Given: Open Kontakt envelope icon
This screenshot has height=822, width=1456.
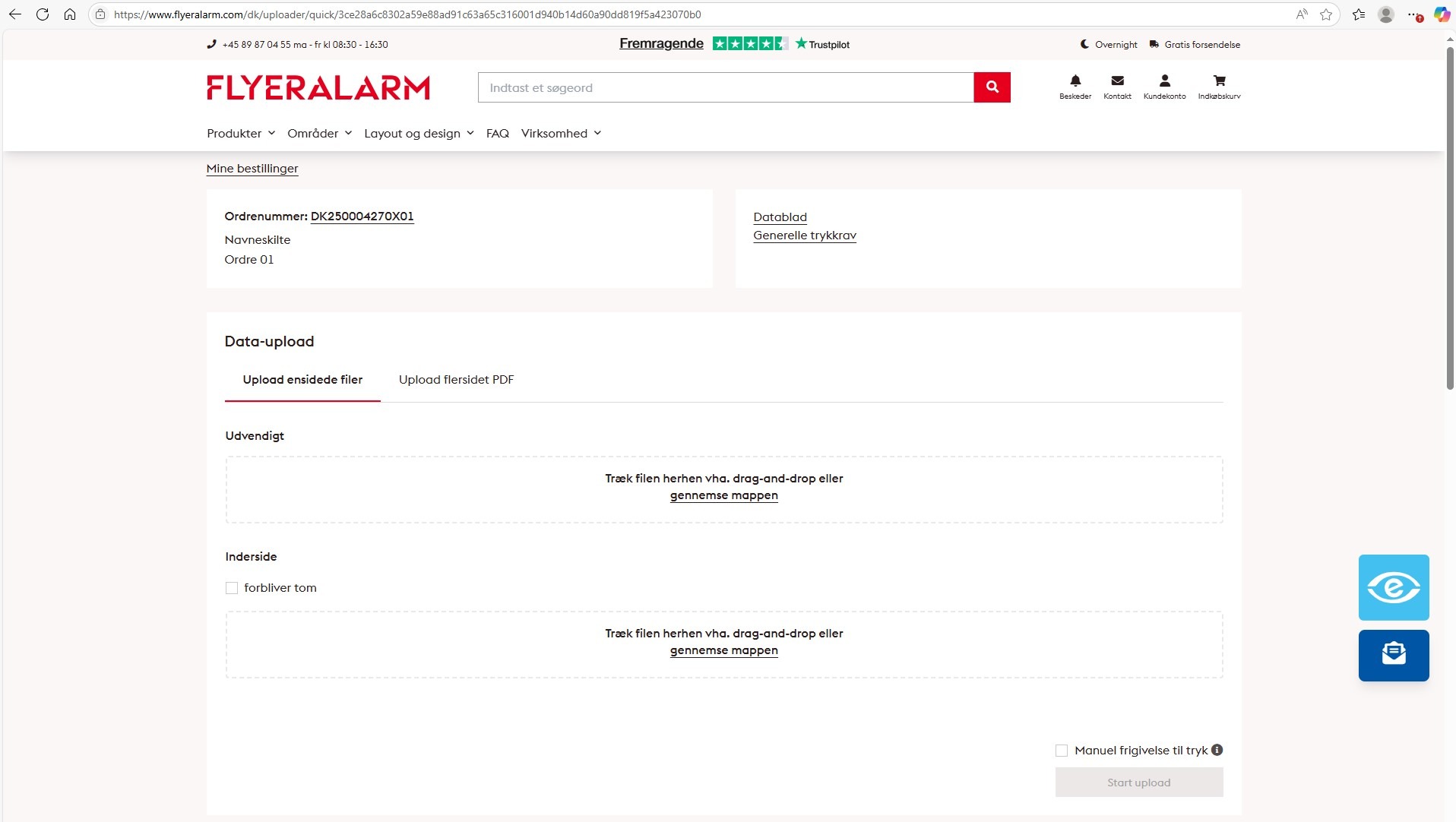Looking at the screenshot, I should [x=1117, y=81].
